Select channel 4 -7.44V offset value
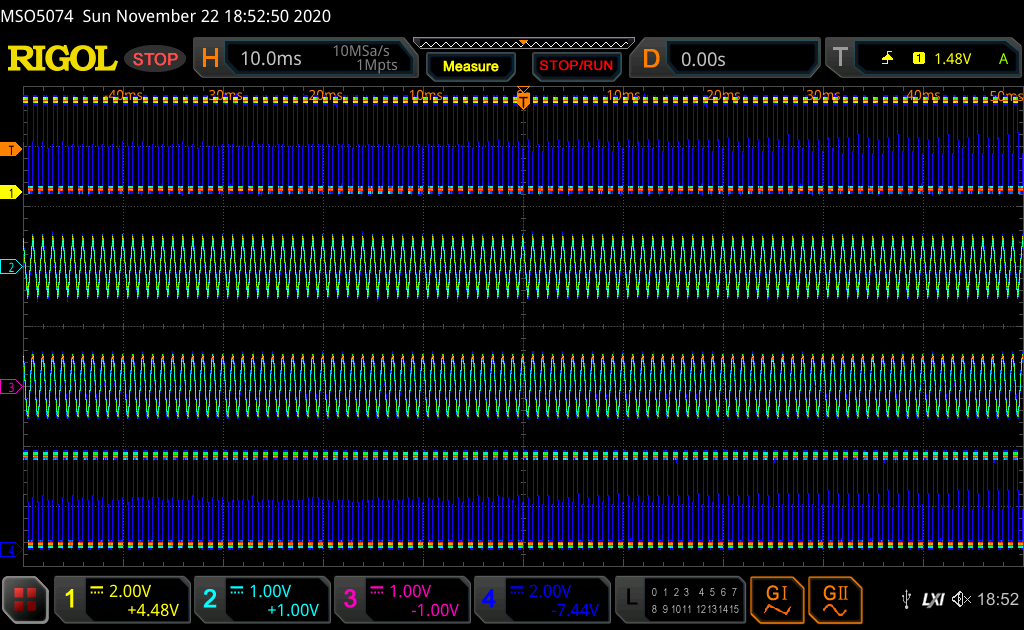 click(x=575, y=610)
